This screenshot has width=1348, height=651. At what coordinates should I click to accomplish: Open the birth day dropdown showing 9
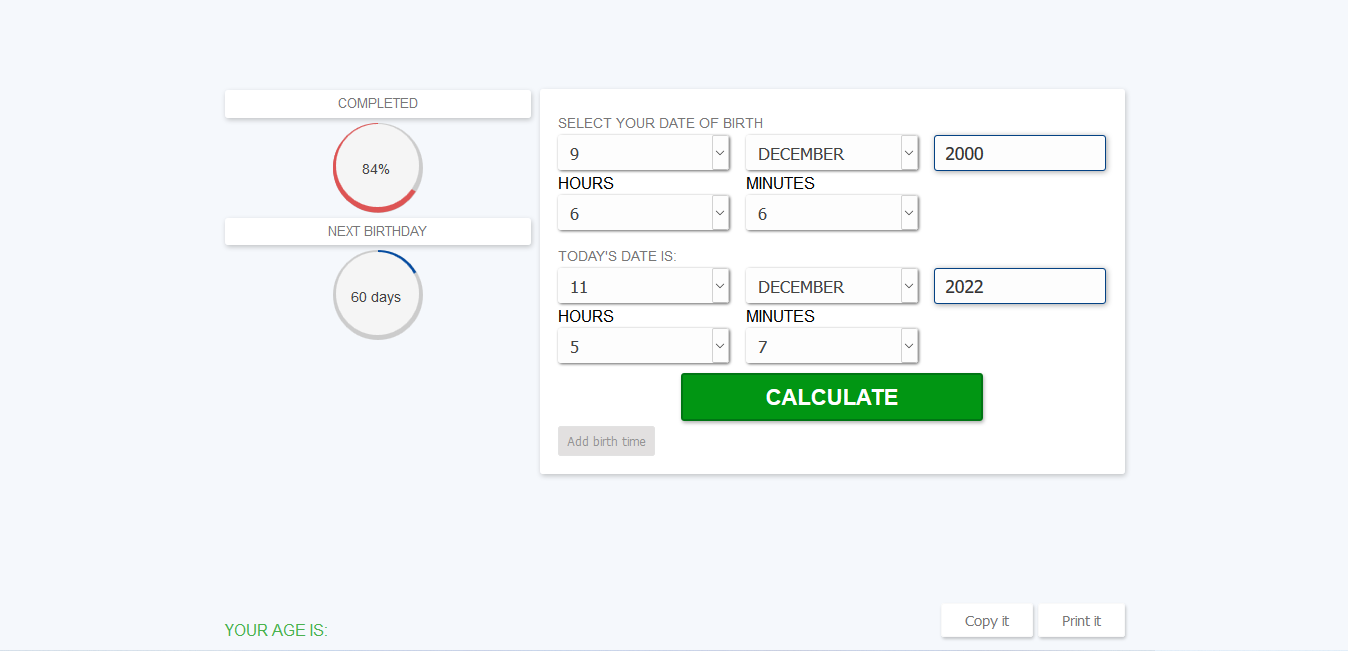[644, 153]
